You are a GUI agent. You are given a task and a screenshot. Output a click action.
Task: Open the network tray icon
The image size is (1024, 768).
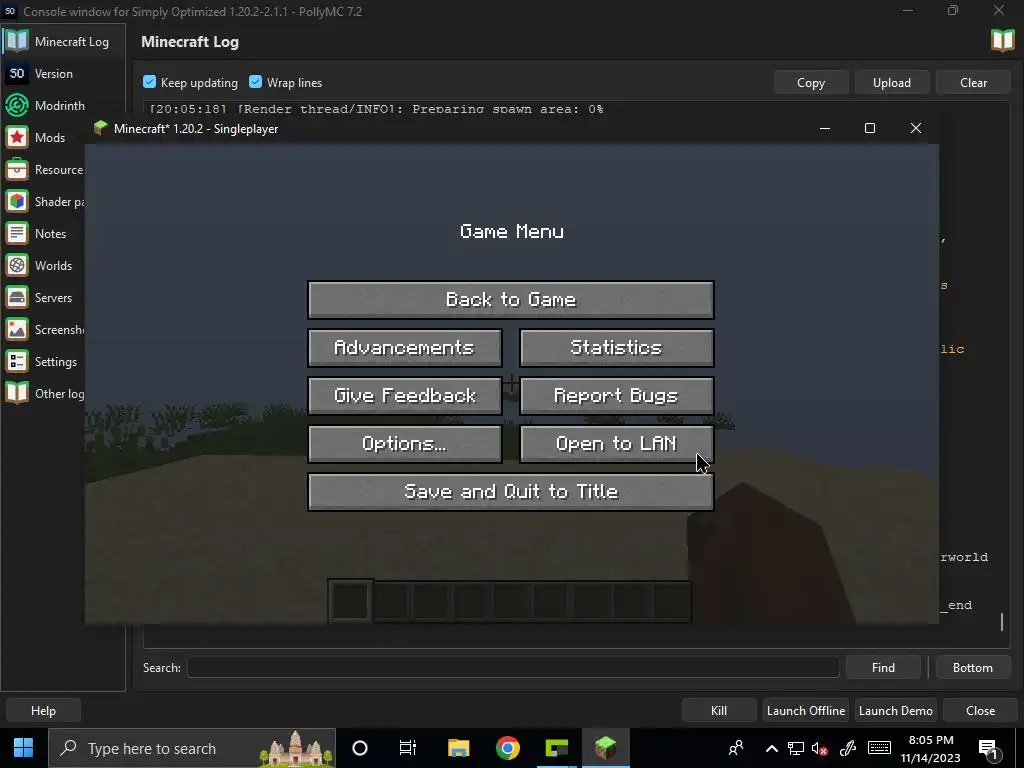(795, 748)
